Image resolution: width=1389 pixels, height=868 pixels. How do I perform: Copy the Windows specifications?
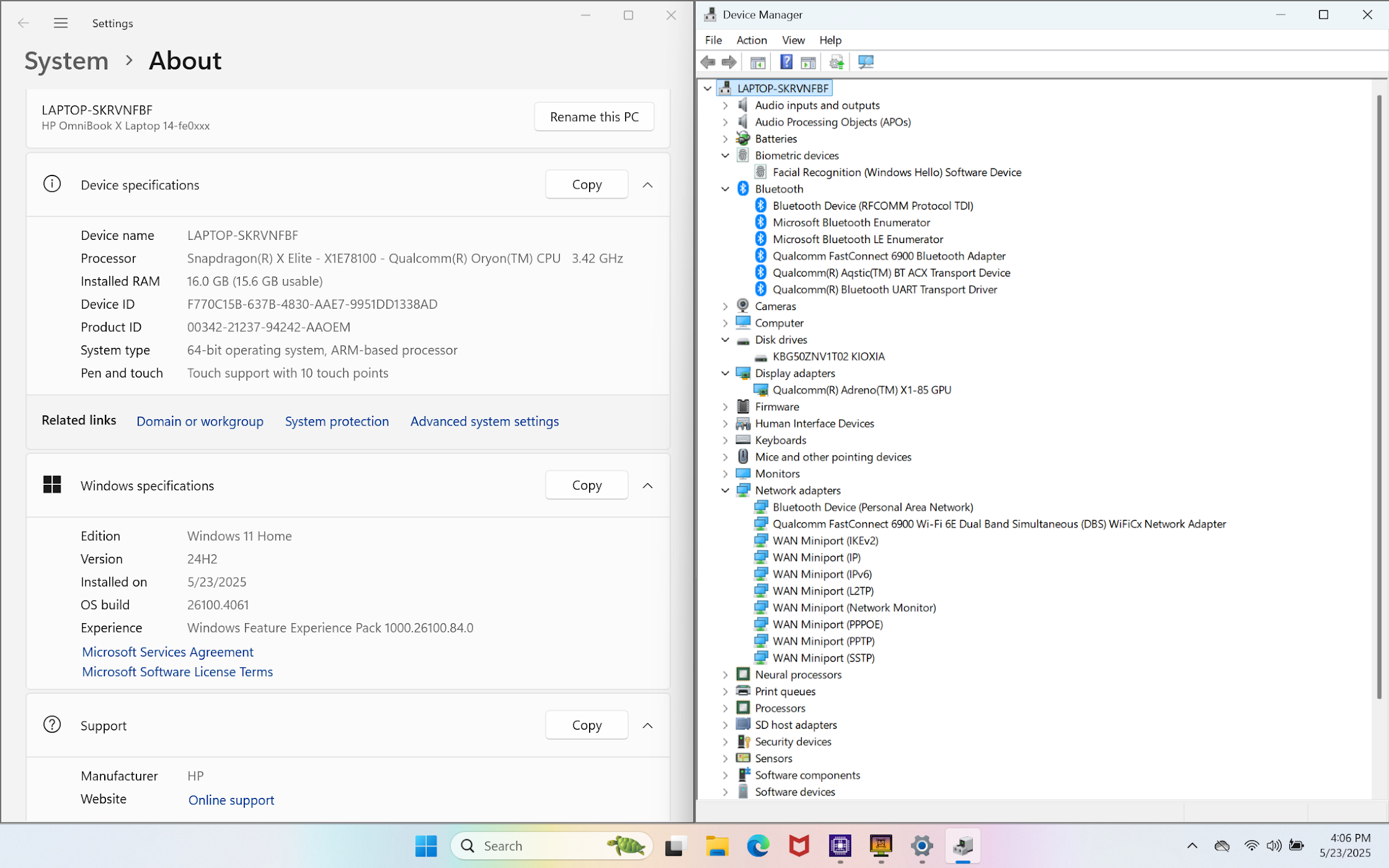pyautogui.click(x=587, y=485)
